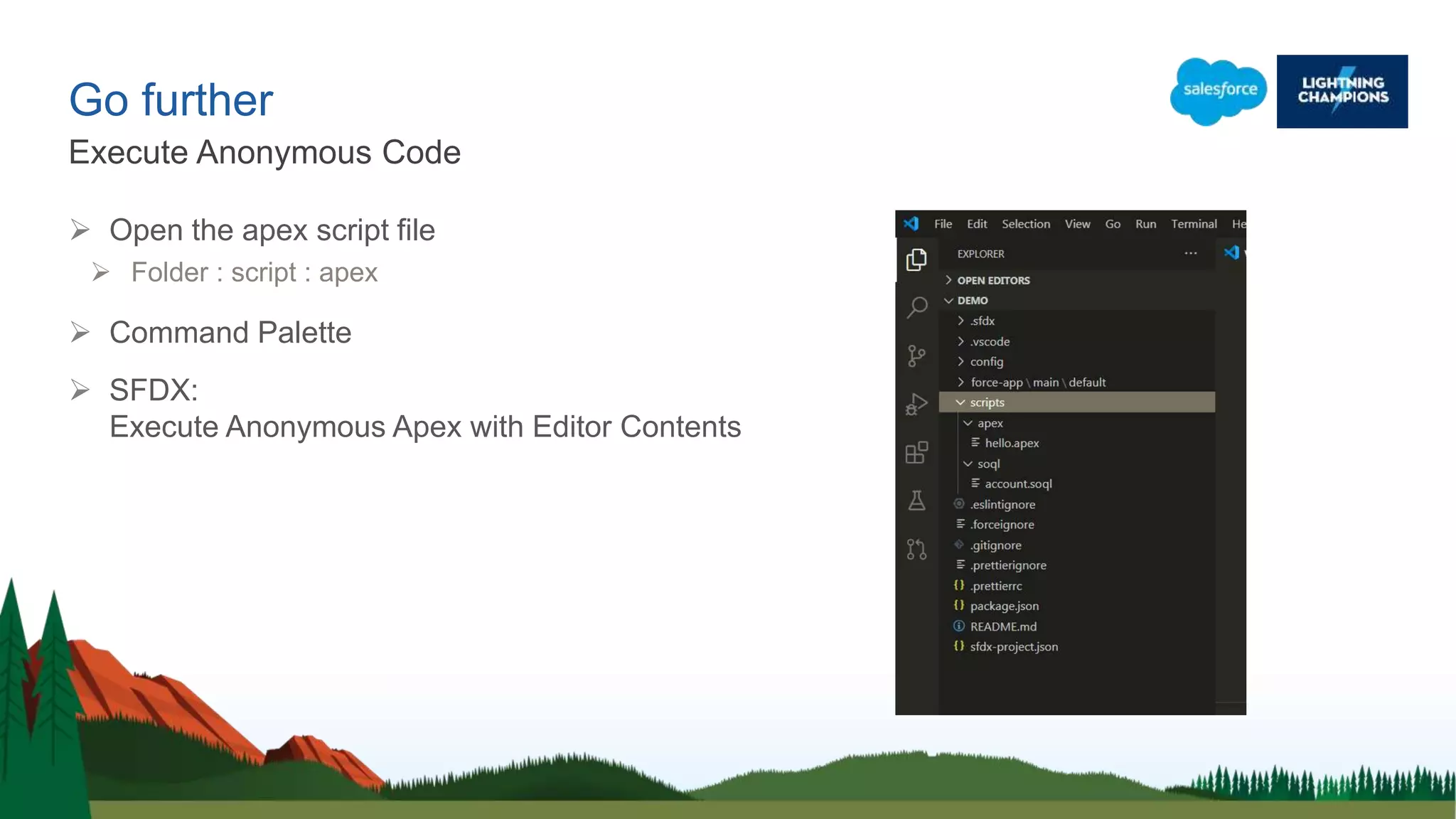
Task: Open the Search view in activity bar
Action: 916,308
